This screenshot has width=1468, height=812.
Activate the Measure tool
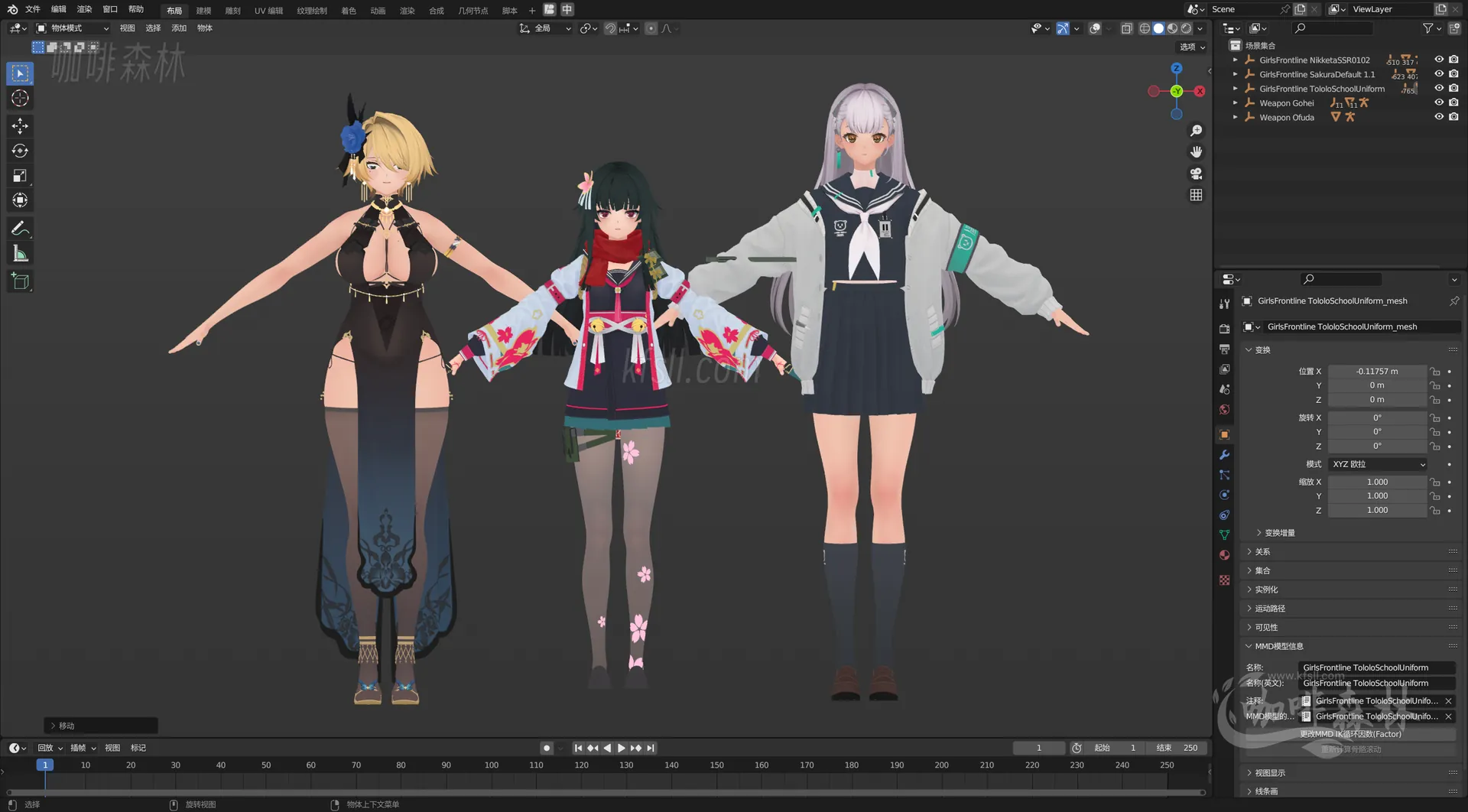(x=19, y=252)
